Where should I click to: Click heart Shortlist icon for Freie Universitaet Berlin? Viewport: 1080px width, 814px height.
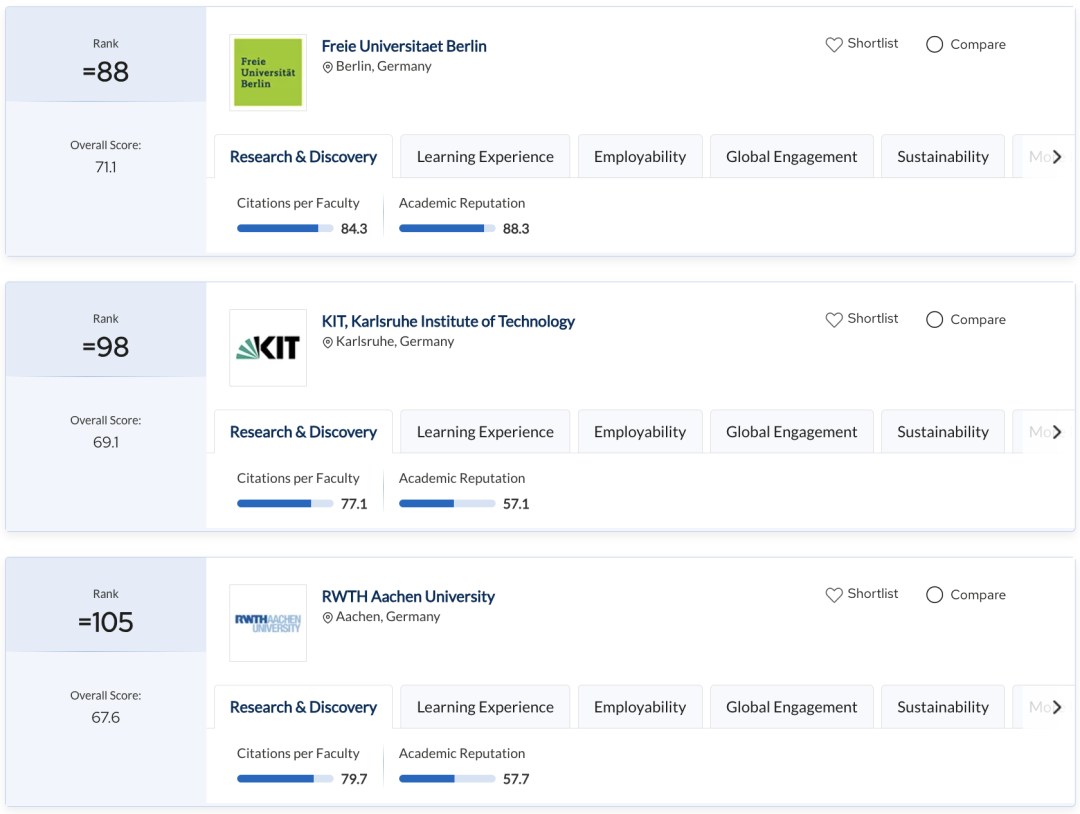tap(834, 44)
